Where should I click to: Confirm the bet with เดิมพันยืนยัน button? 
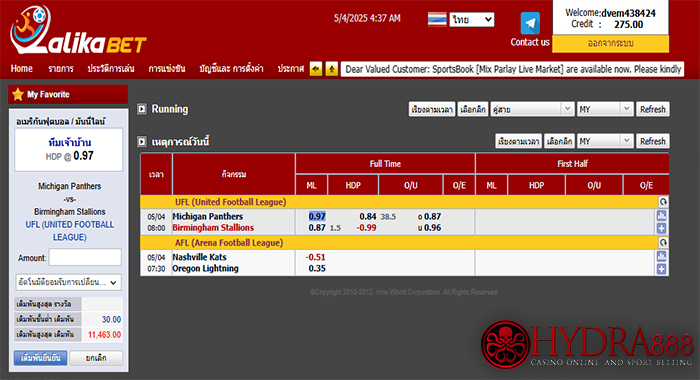40,358
